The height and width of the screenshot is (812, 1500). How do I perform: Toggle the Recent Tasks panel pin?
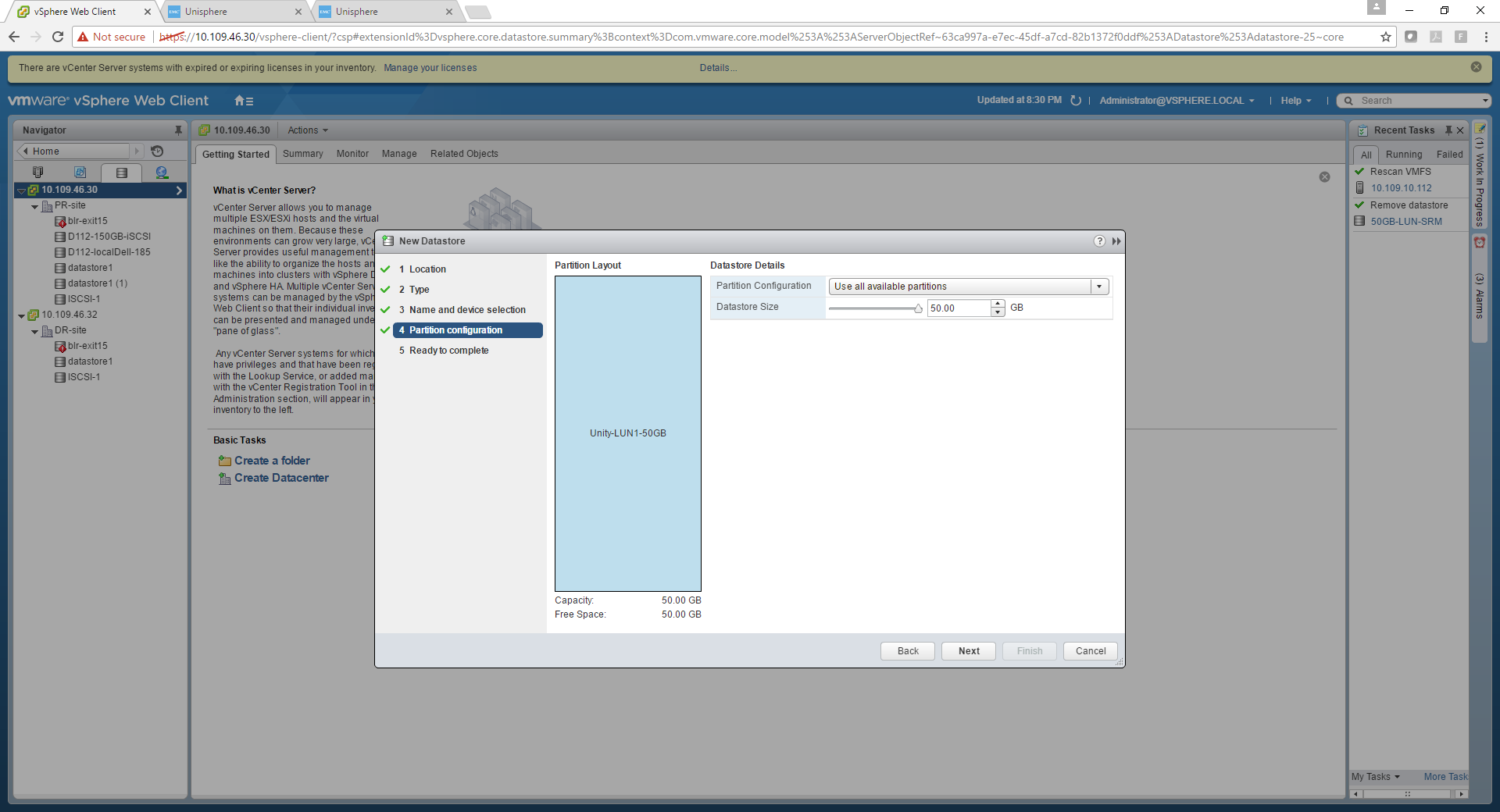pos(1448,130)
